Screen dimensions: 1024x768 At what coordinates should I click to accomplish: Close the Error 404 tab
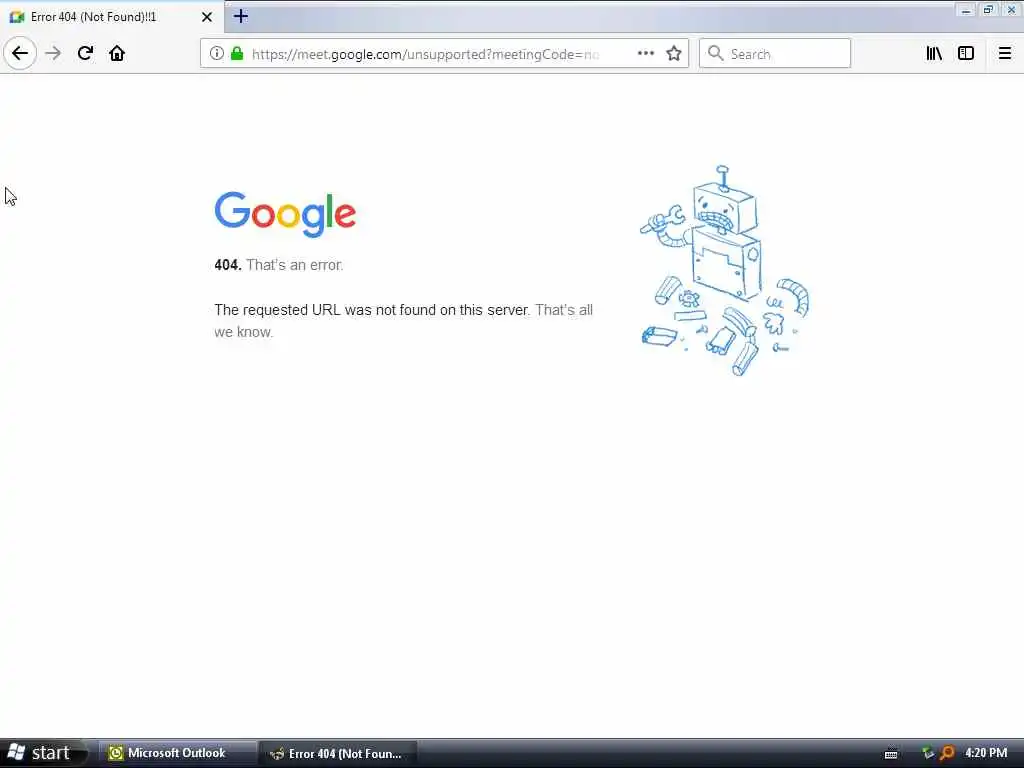pyautogui.click(x=207, y=17)
